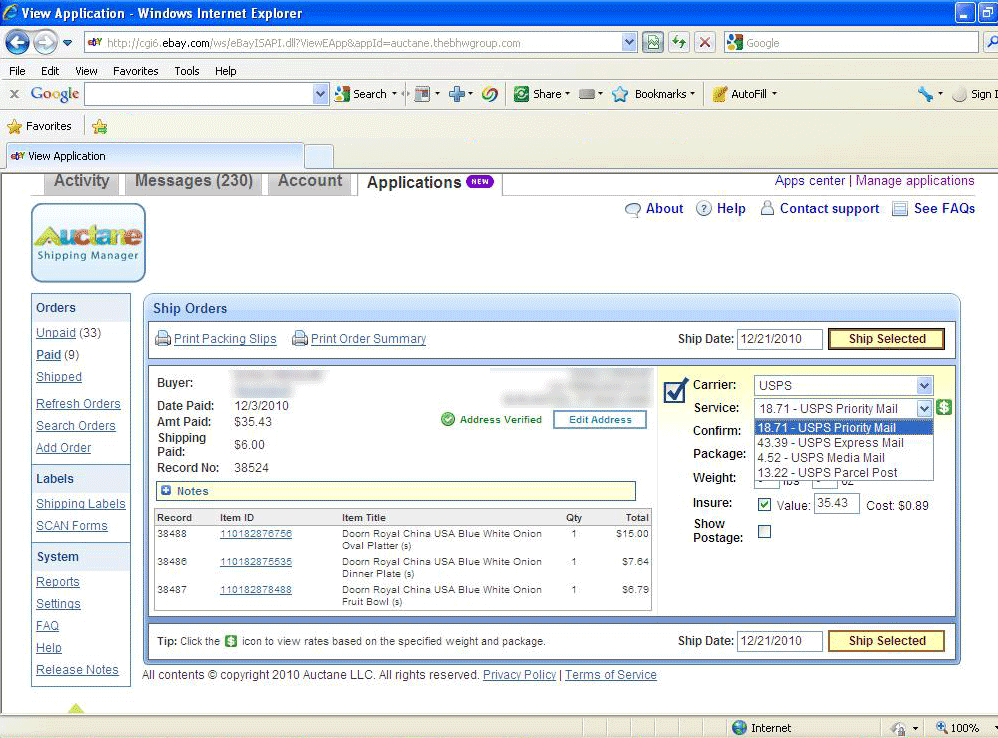Click the AutoFill pencil icon
This screenshot has width=998, height=738.
pos(719,94)
